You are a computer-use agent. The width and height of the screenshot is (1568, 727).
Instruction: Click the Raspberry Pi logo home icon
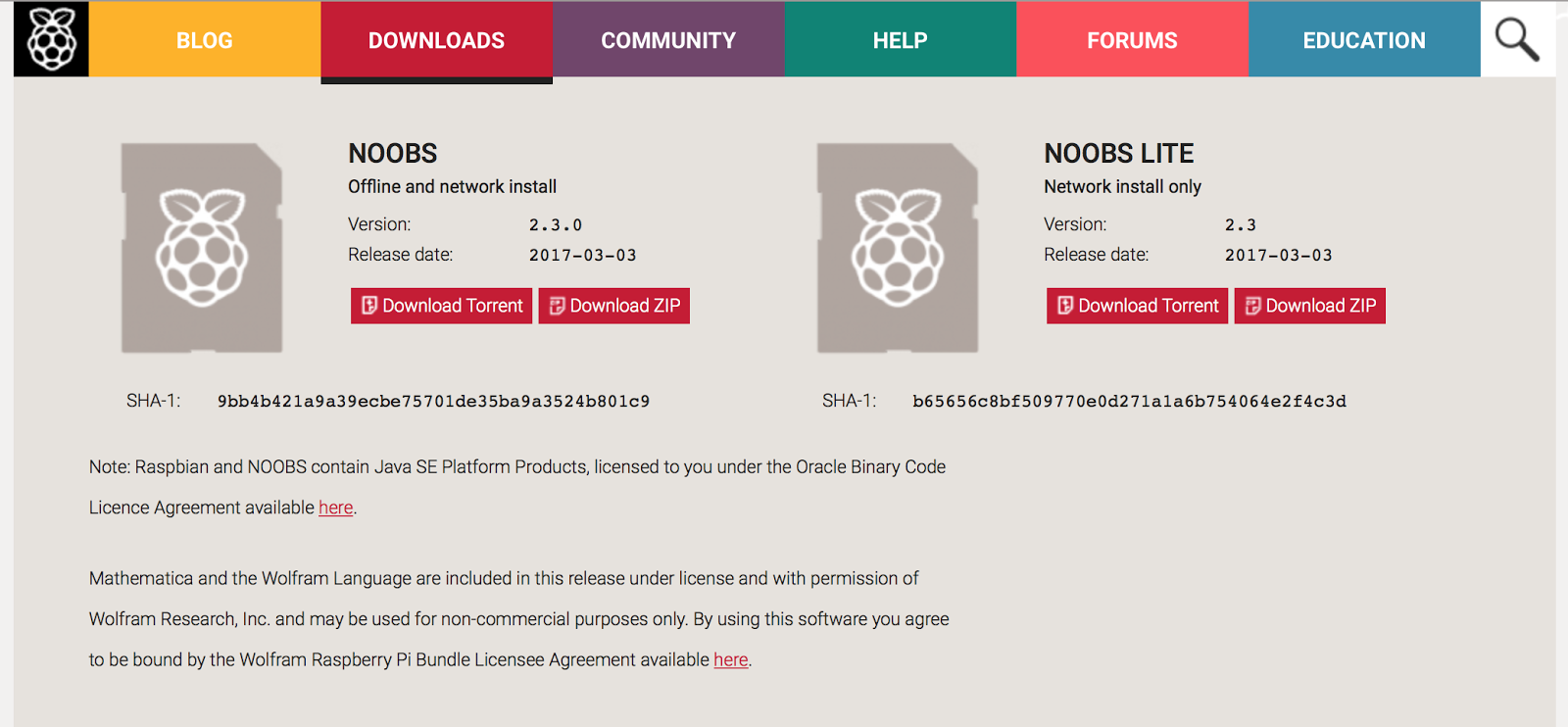click(51, 39)
